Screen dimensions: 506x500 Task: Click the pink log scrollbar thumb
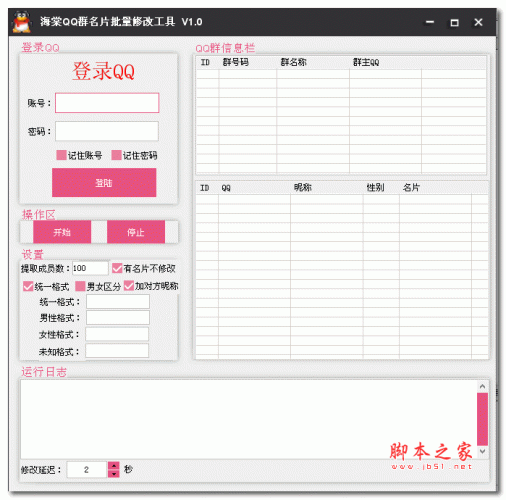[482, 419]
